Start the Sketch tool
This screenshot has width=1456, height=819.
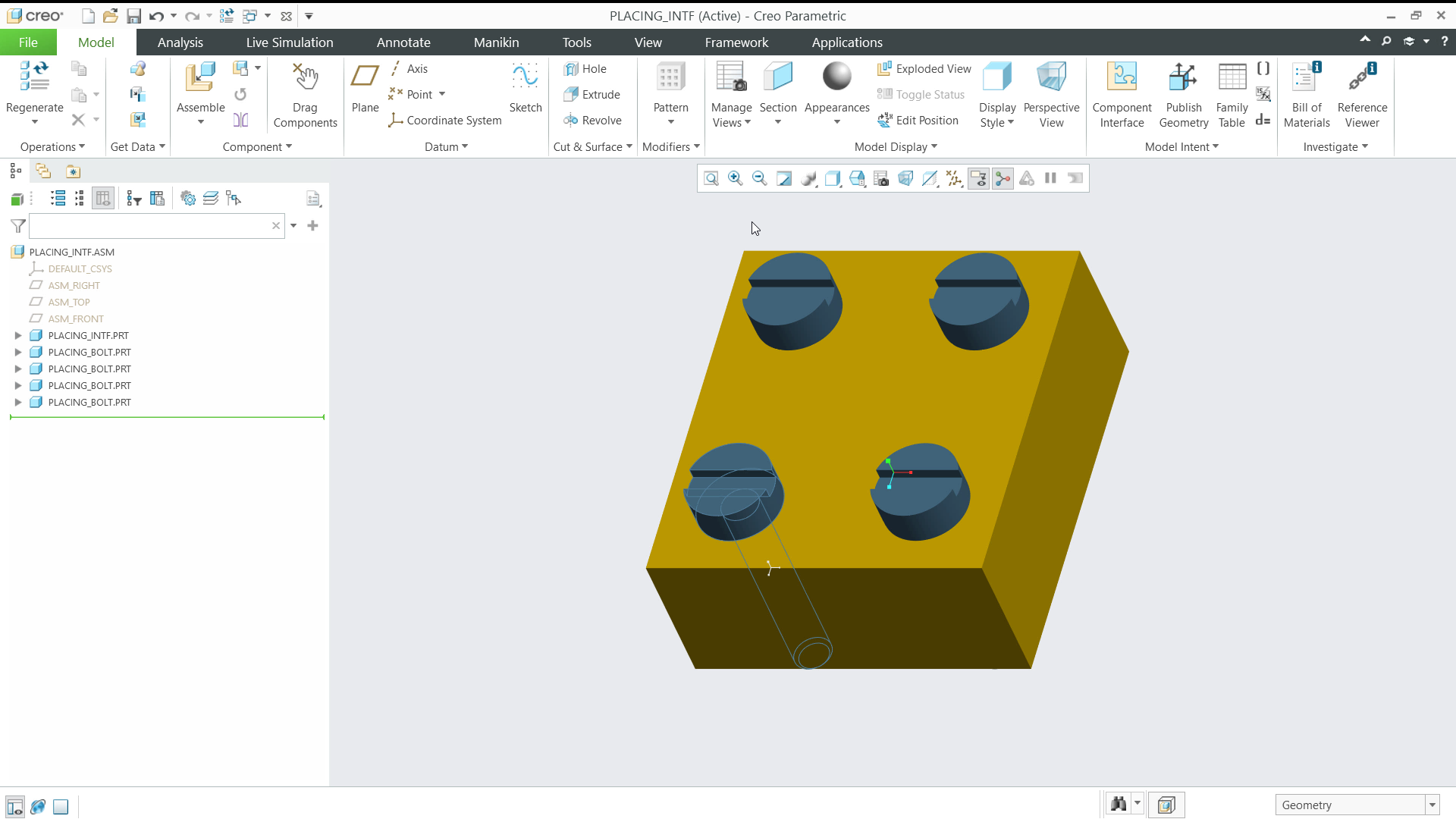(x=525, y=86)
